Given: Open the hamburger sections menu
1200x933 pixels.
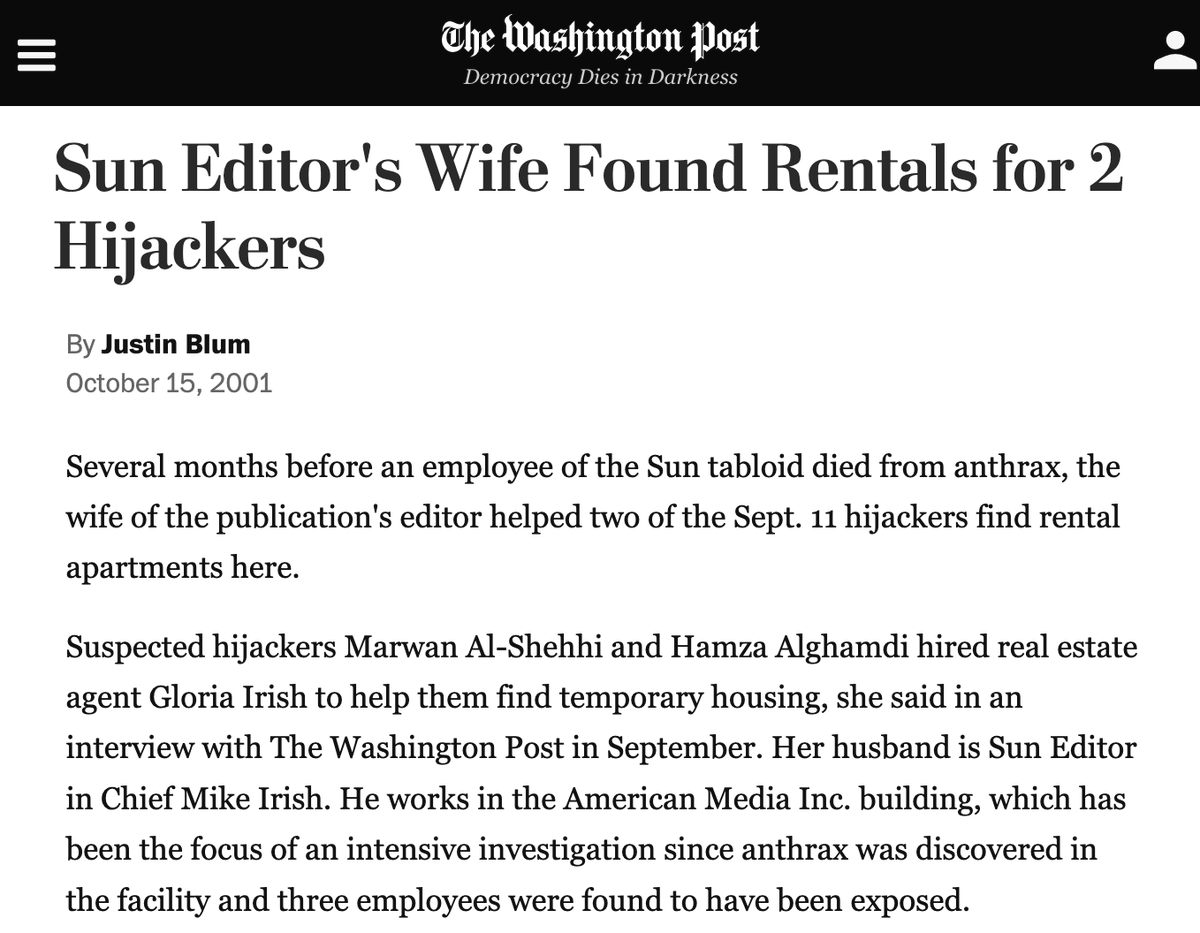Looking at the screenshot, I should [38, 51].
